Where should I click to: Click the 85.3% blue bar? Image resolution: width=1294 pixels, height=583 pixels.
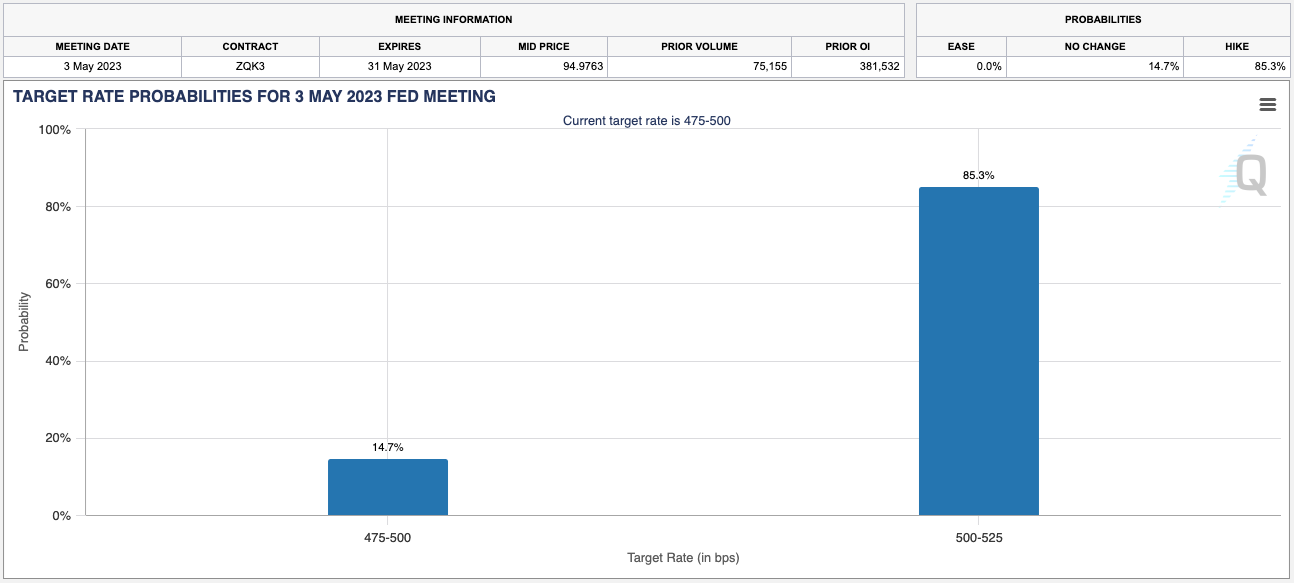978,351
